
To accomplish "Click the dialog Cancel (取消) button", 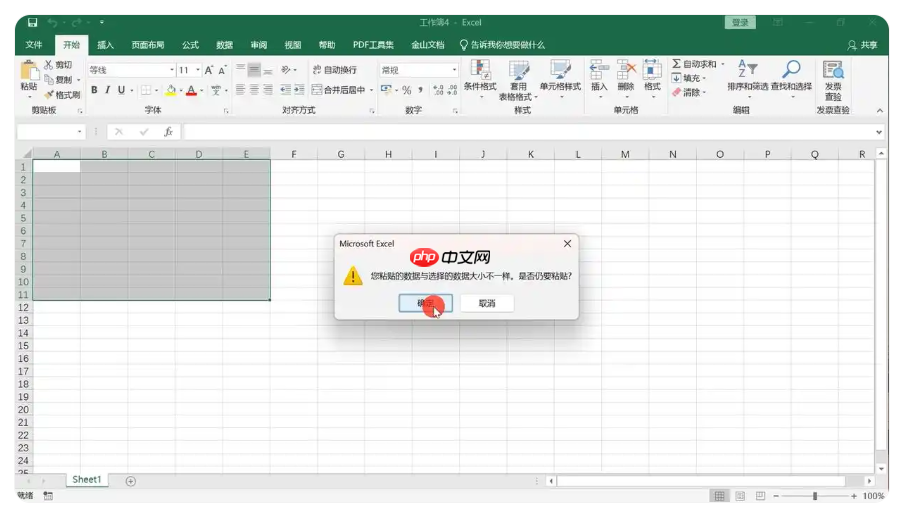I will click(487, 303).
